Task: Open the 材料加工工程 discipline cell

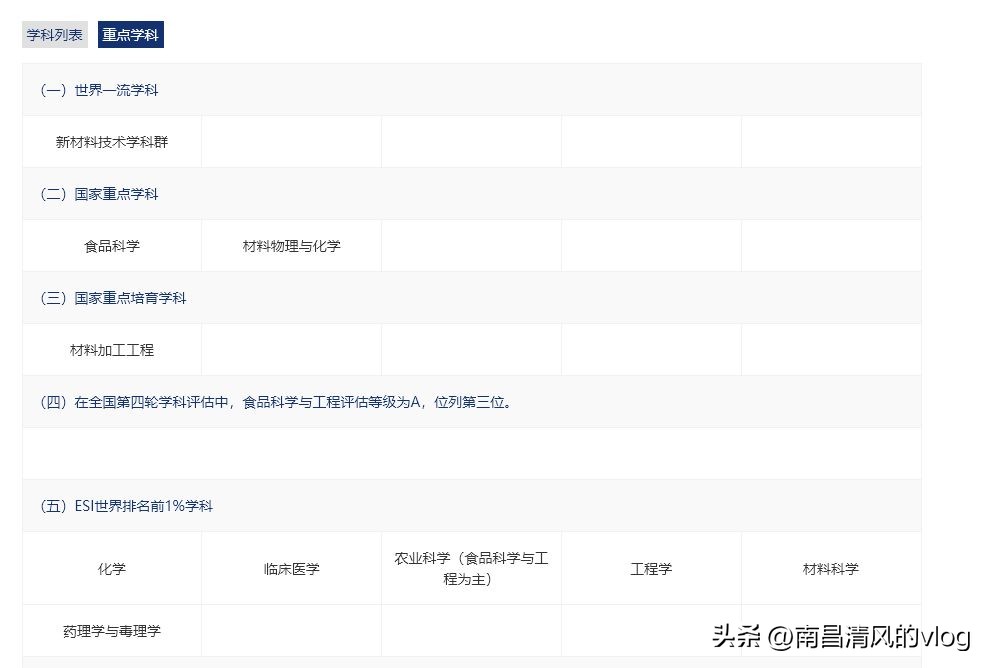Action: click(112, 349)
